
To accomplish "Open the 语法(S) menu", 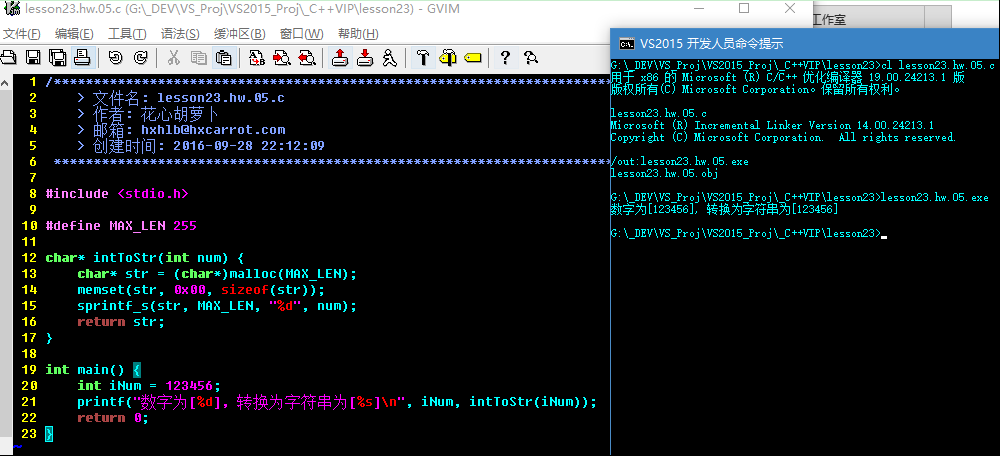I will click(180, 33).
